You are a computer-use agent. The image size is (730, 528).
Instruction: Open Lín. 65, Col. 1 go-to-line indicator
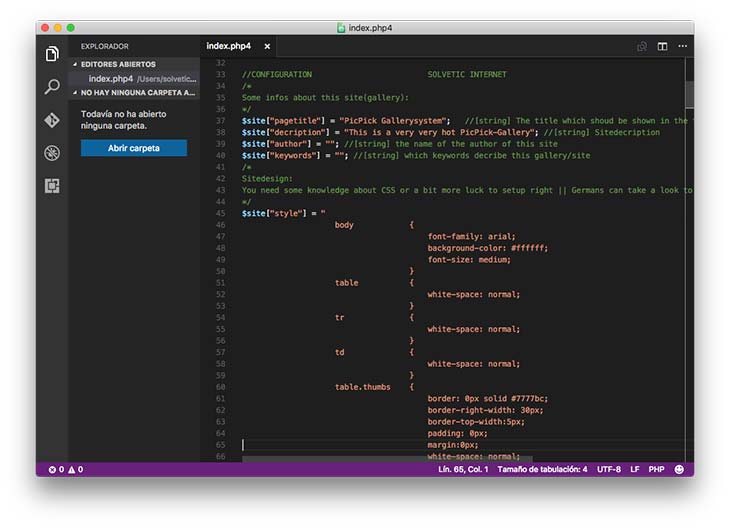tap(463, 469)
